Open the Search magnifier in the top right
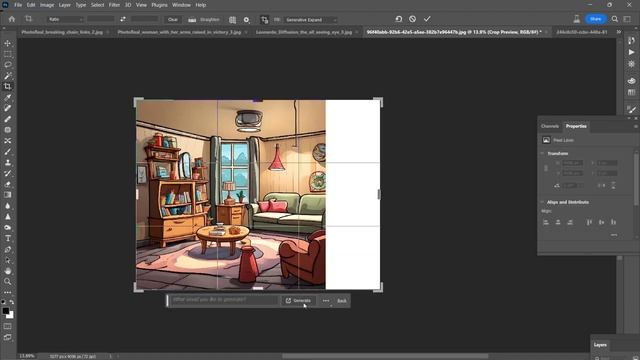640x360 pixels. tap(615, 19)
